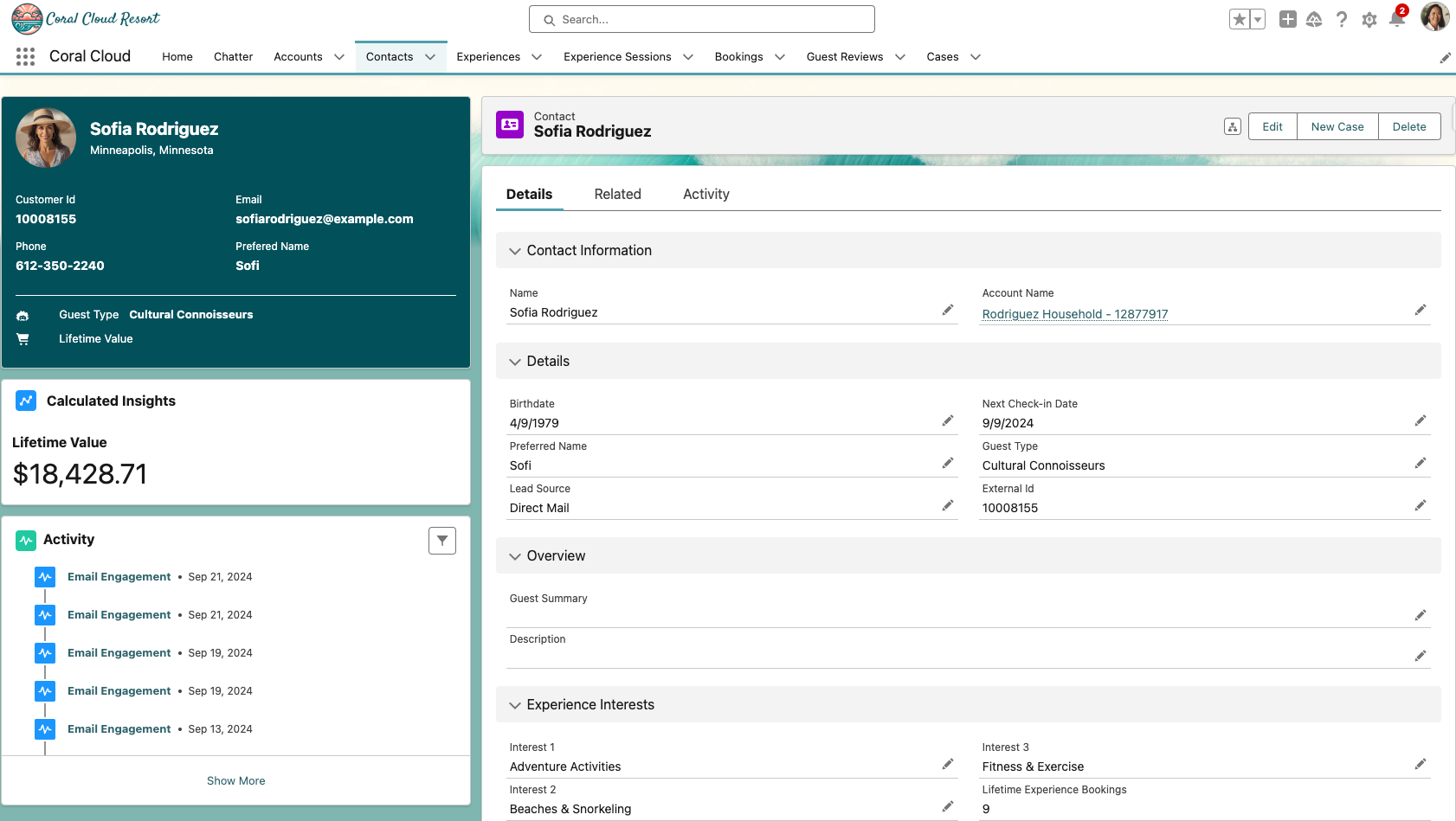
Task: Switch to the Related tab
Action: [617, 195]
